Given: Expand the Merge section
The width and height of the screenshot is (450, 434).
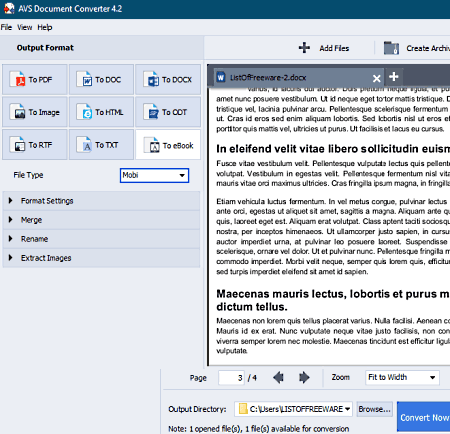Looking at the screenshot, I should (x=101, y=220).
